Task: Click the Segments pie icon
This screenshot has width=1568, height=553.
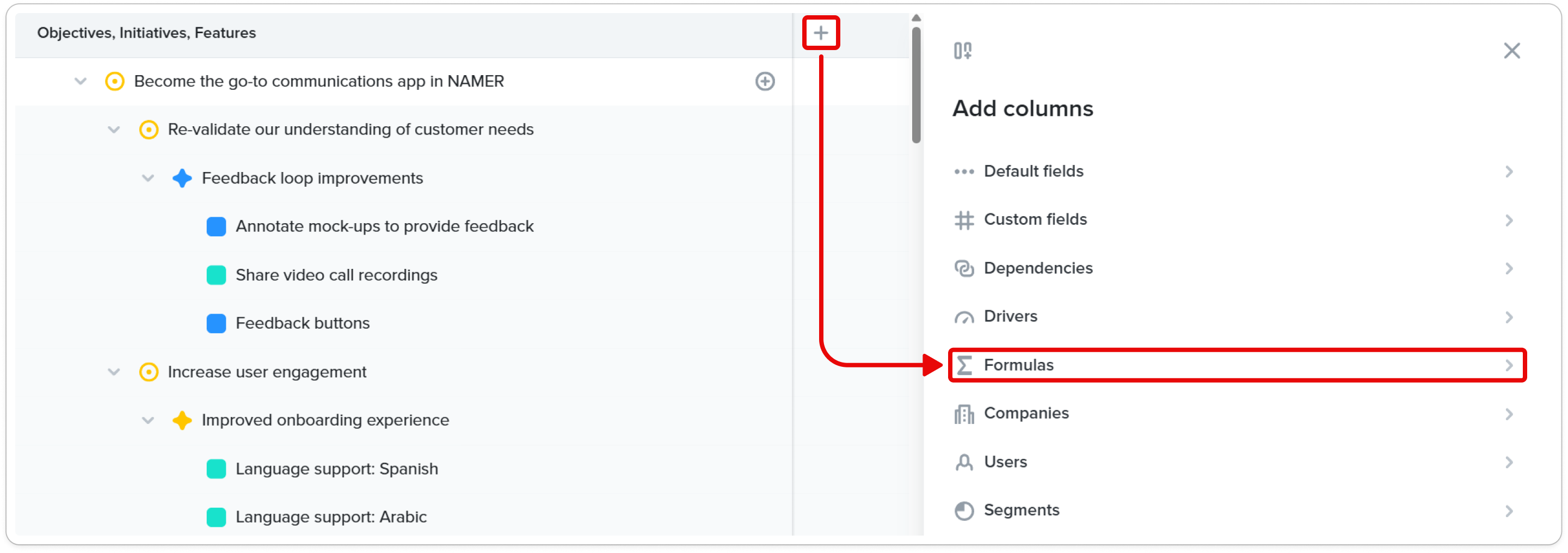Action: (963, 511)
